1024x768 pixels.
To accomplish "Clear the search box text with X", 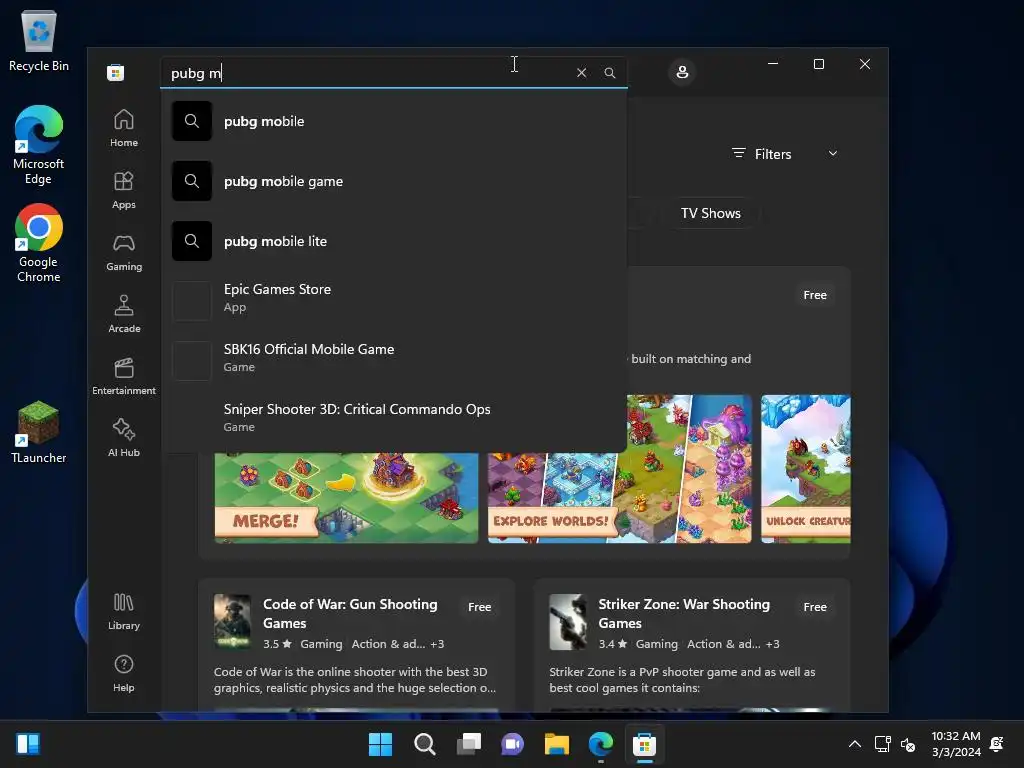I will [581, 72].
